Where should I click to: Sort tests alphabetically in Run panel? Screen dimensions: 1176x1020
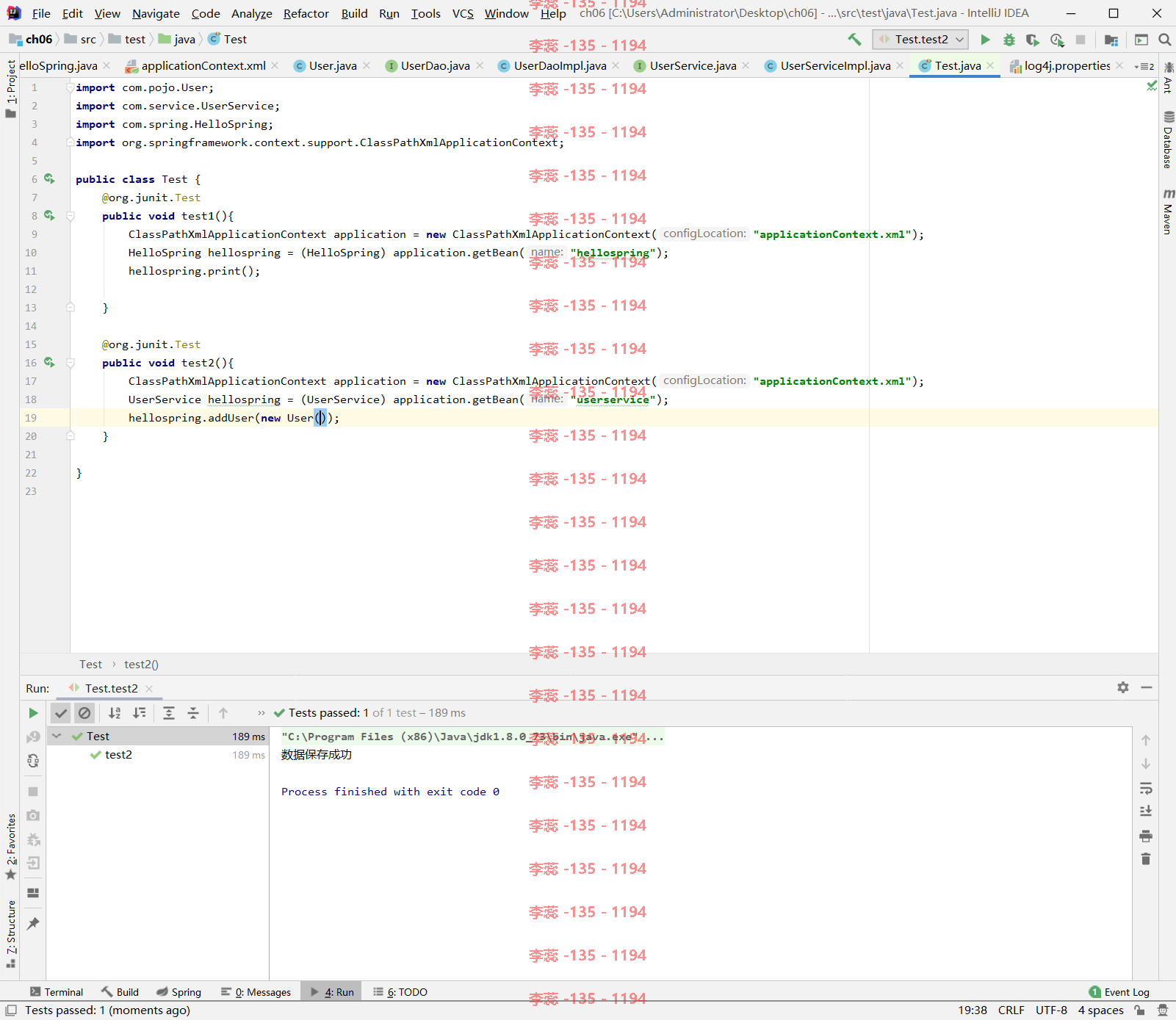pyautogui.click(x=115, y=713)
